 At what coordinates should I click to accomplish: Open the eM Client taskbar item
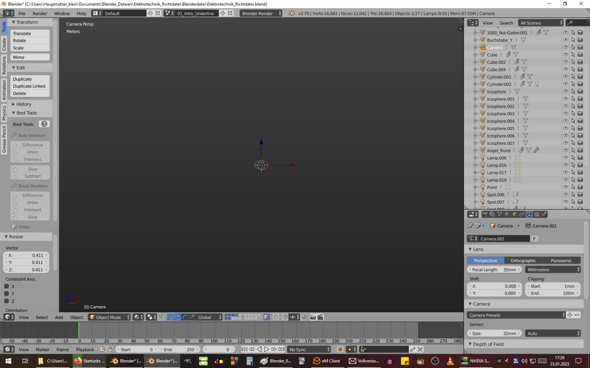(327, 361)
